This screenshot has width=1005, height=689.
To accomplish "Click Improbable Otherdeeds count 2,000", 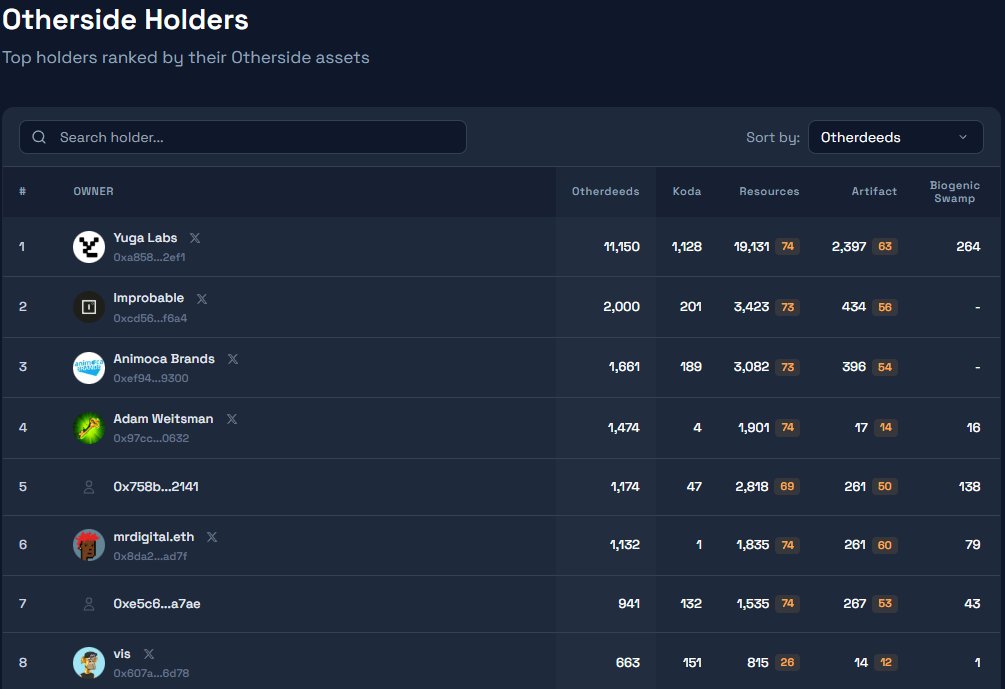I will tap(621, 307).
